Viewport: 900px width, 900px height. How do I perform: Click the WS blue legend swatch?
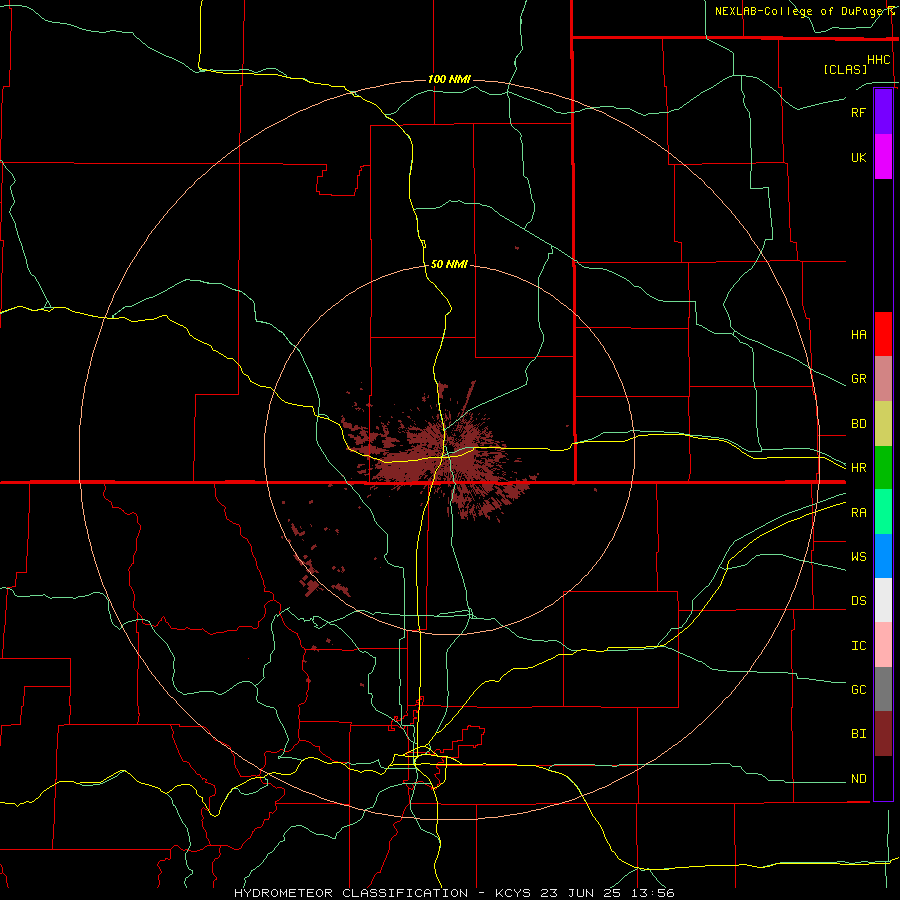(x=883, y=556)
